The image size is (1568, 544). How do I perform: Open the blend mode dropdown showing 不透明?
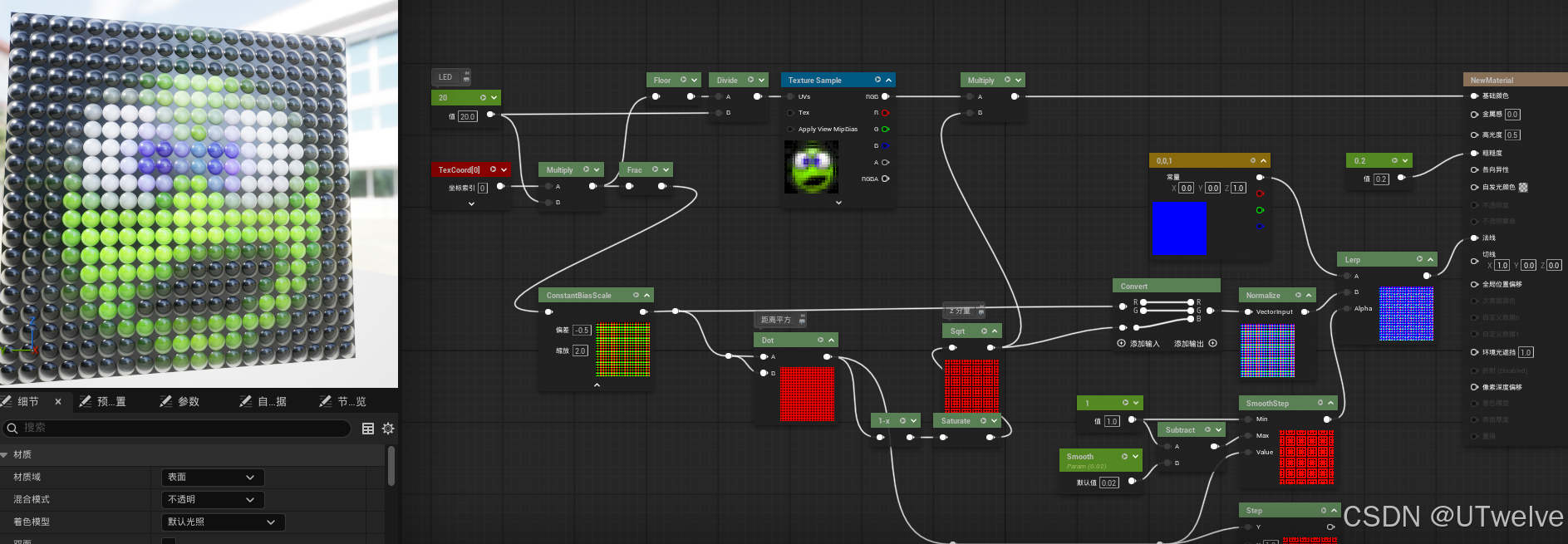pos(213,499)
